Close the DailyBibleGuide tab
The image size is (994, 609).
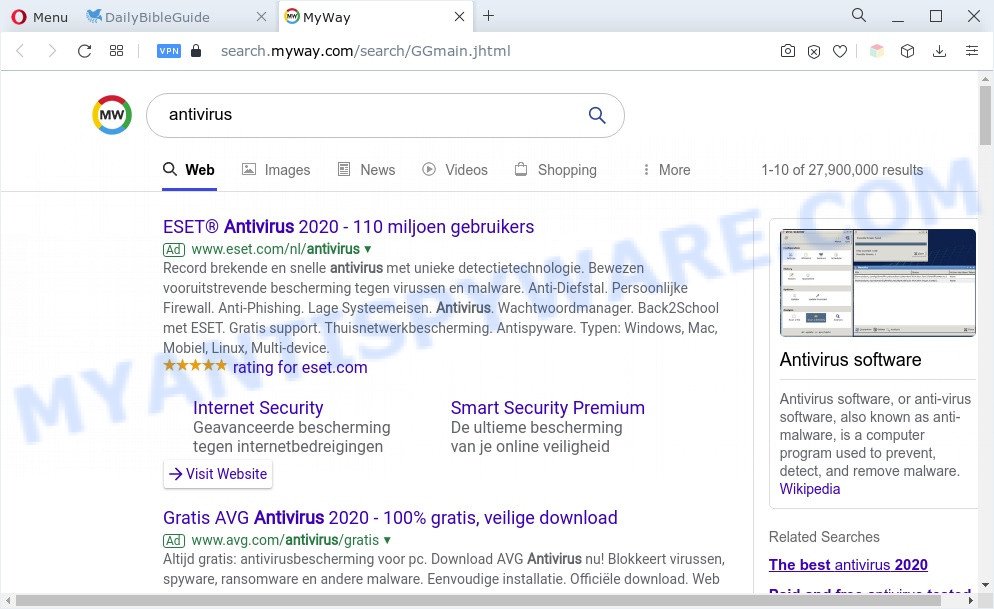tap(261, 17)
